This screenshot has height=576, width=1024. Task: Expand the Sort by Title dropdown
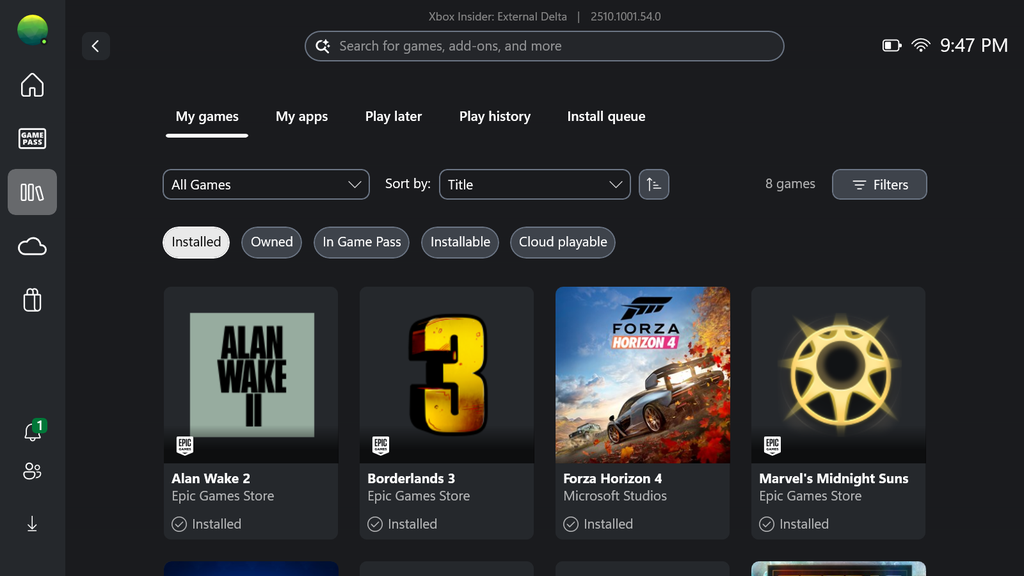coord(535,185)
